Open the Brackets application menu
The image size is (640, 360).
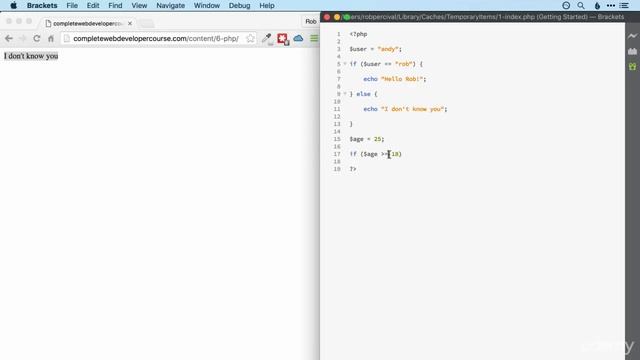42,6
